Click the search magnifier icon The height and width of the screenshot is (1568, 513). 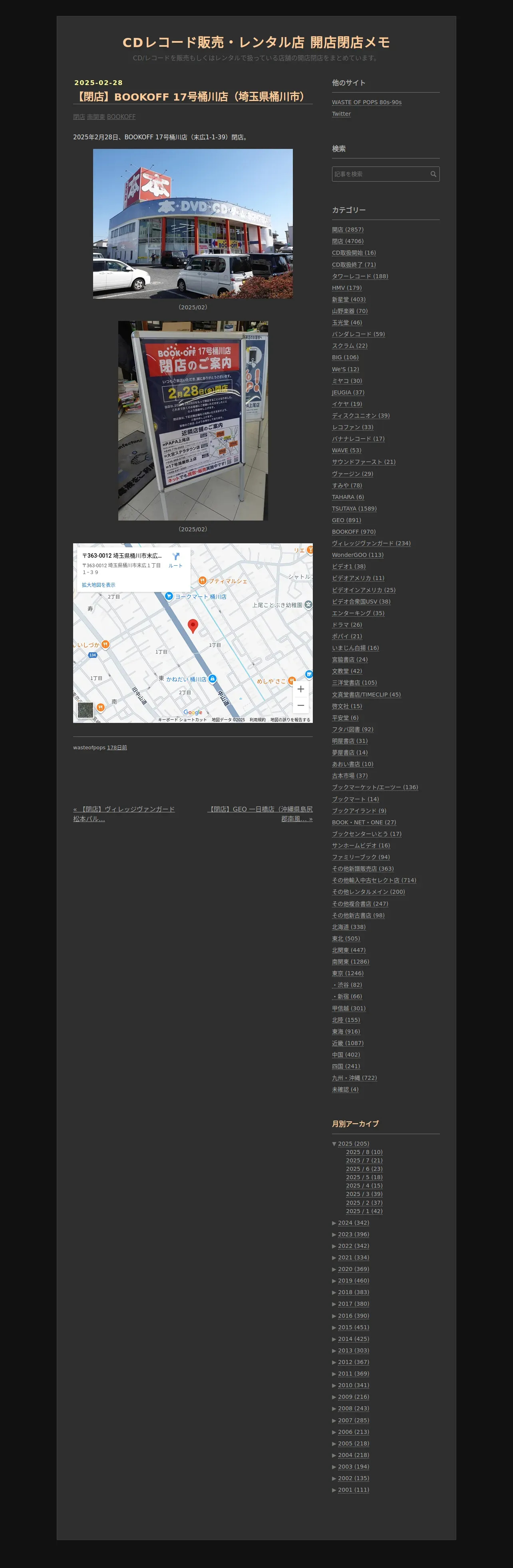click(x=433, y=174)
